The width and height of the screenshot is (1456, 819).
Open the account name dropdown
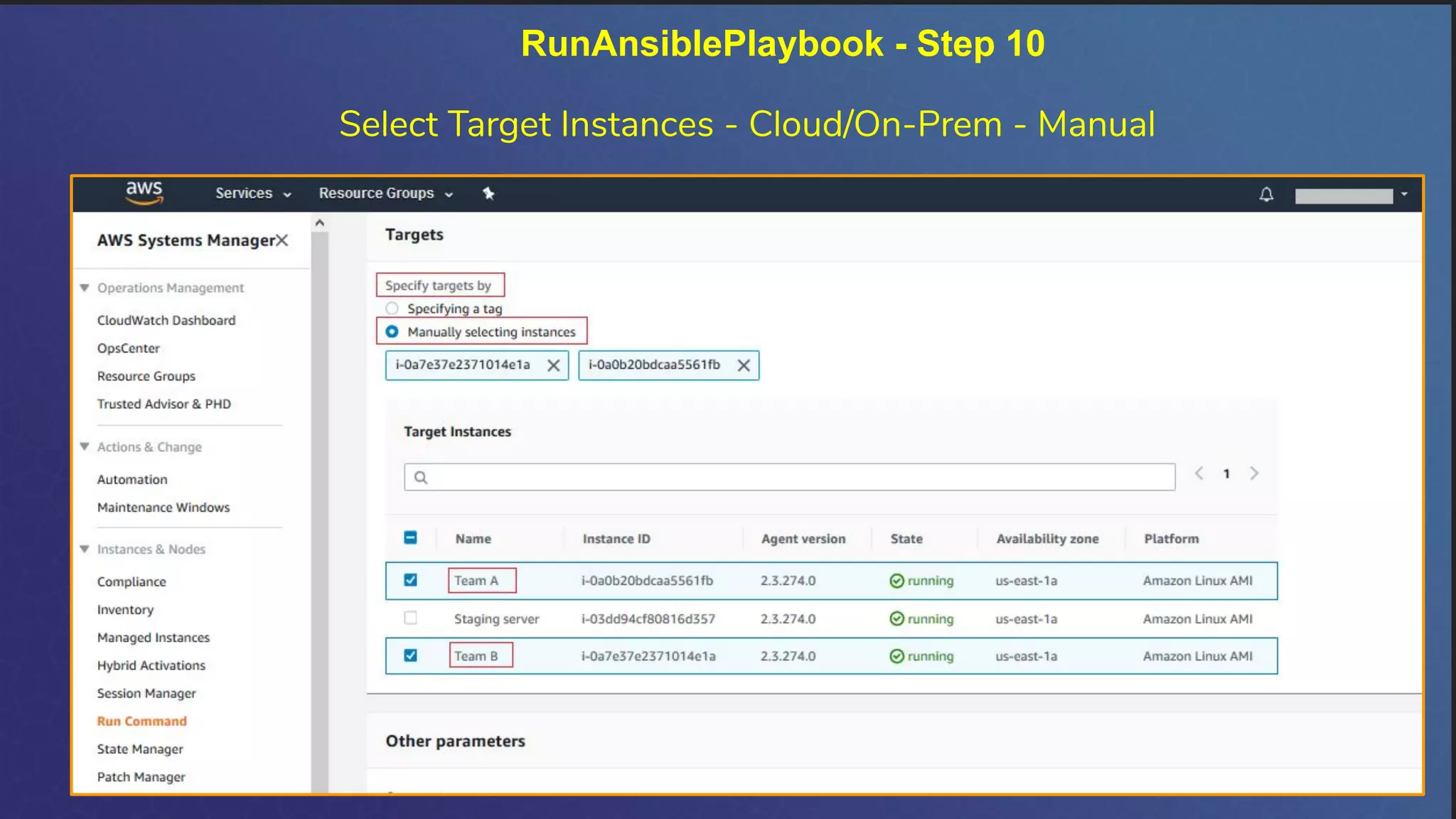[x=1351, y=196]
